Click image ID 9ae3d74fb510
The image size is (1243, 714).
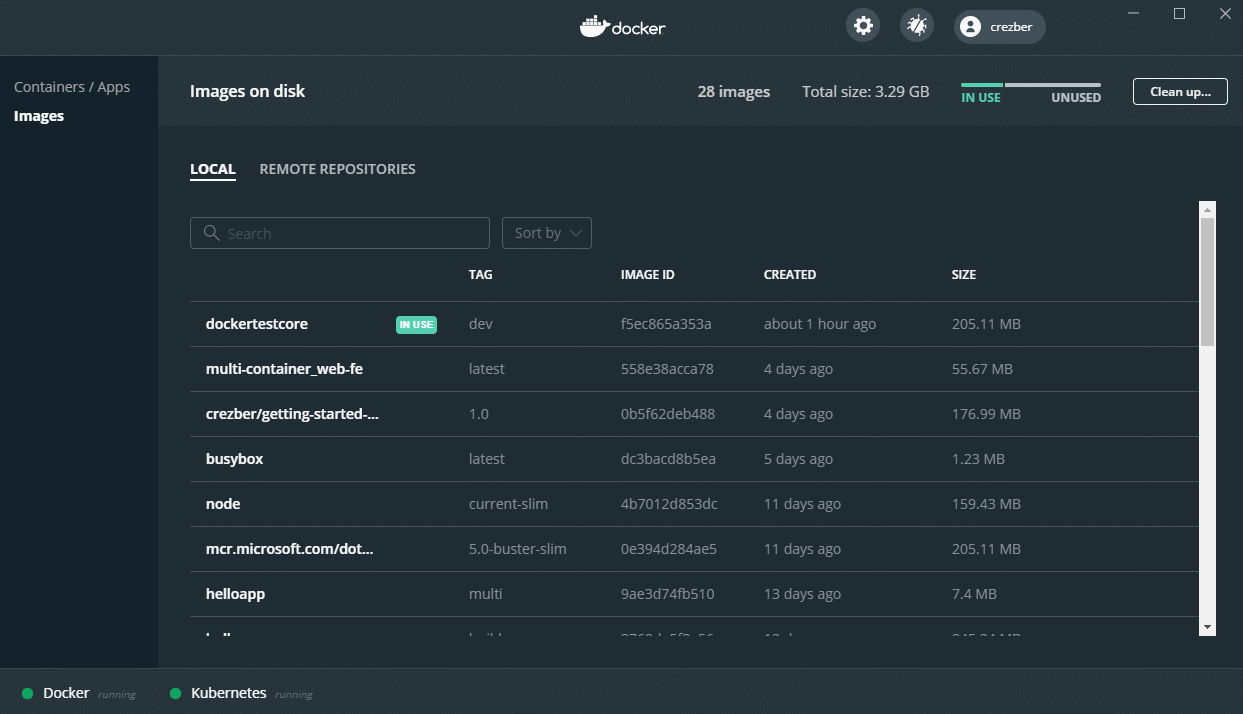(667, 594)
